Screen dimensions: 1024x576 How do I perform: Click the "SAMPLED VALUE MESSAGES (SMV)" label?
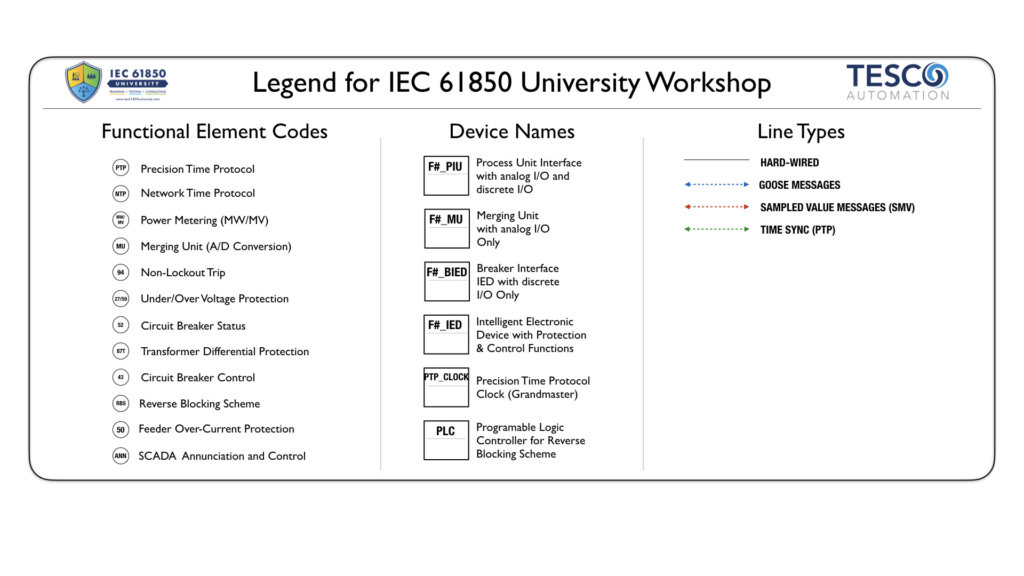837,208
